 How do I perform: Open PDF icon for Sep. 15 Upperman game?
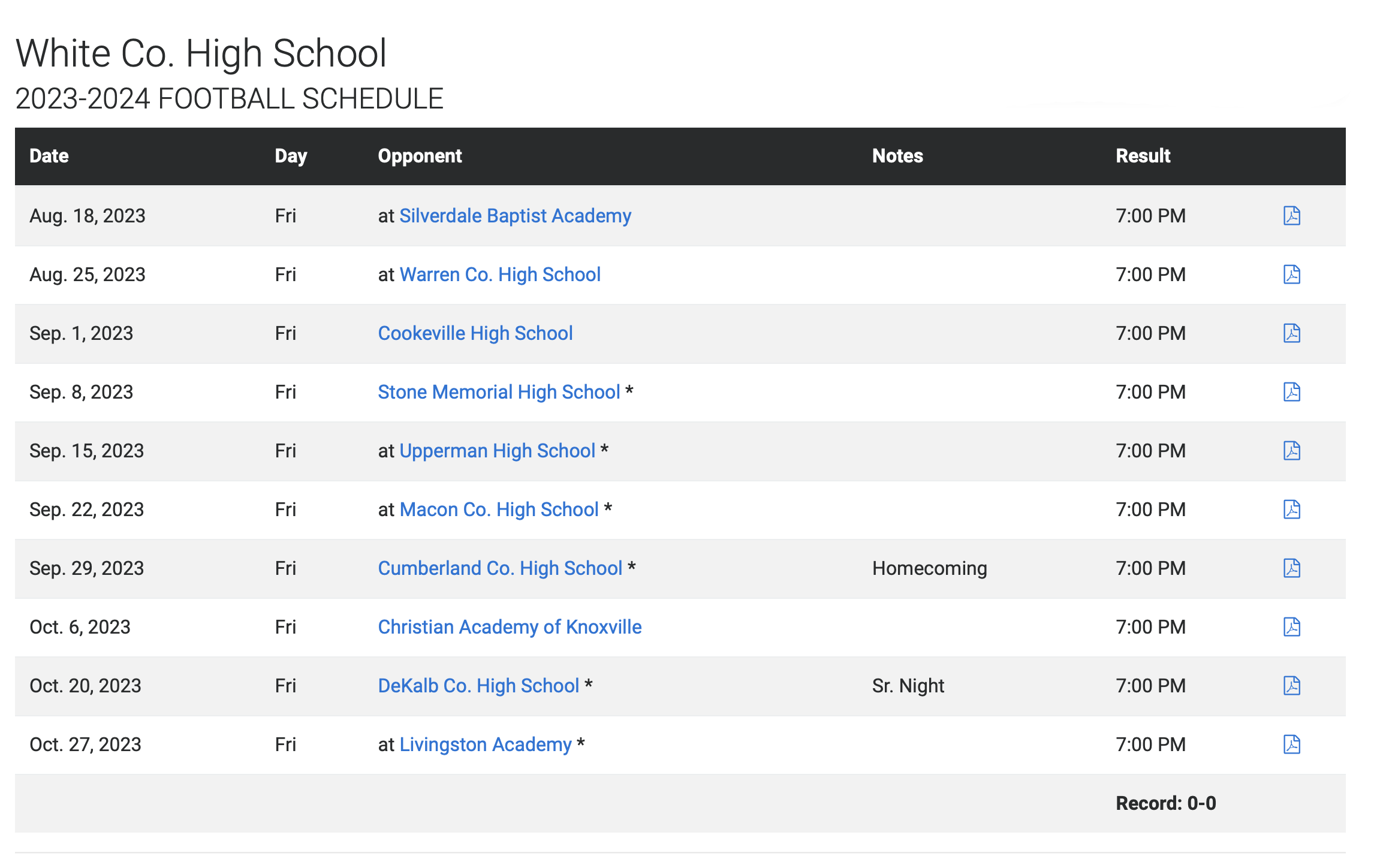(x=1292, y=451)
